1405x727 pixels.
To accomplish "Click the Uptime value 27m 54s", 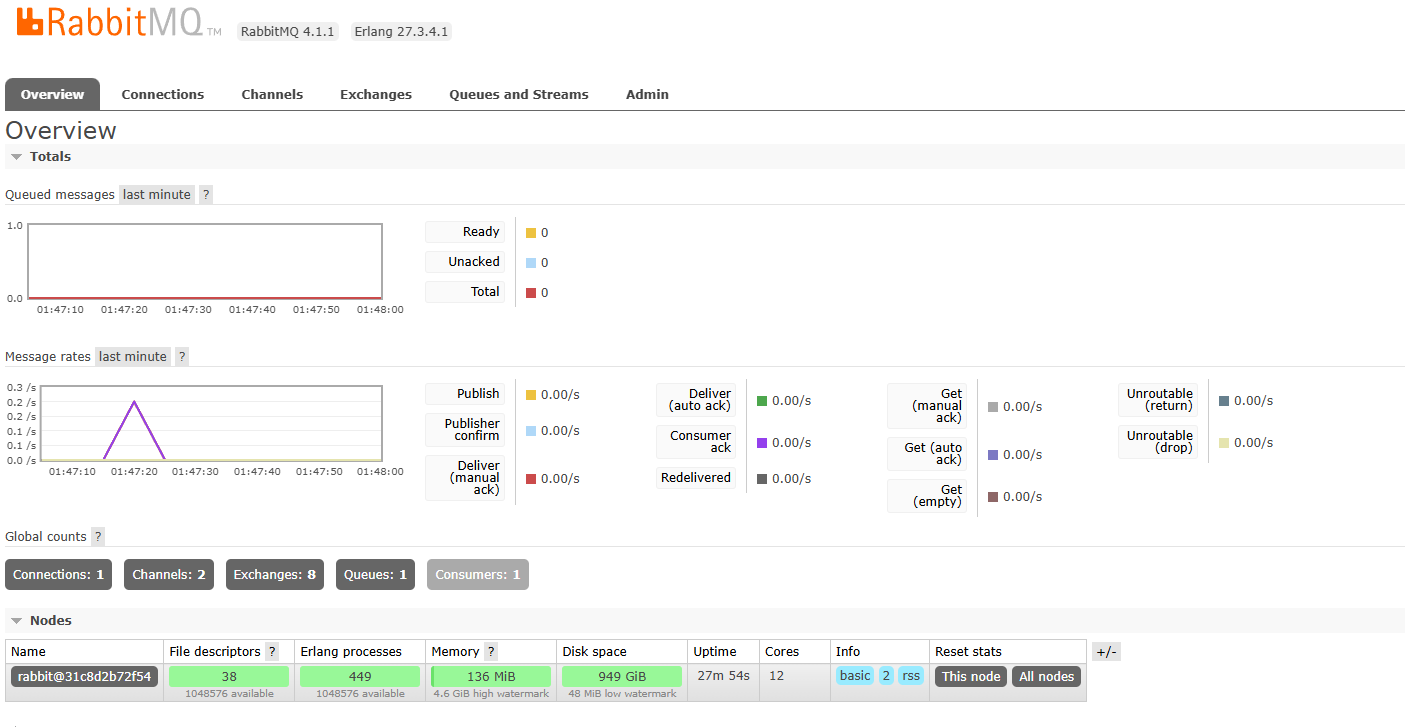I will 722,676.
